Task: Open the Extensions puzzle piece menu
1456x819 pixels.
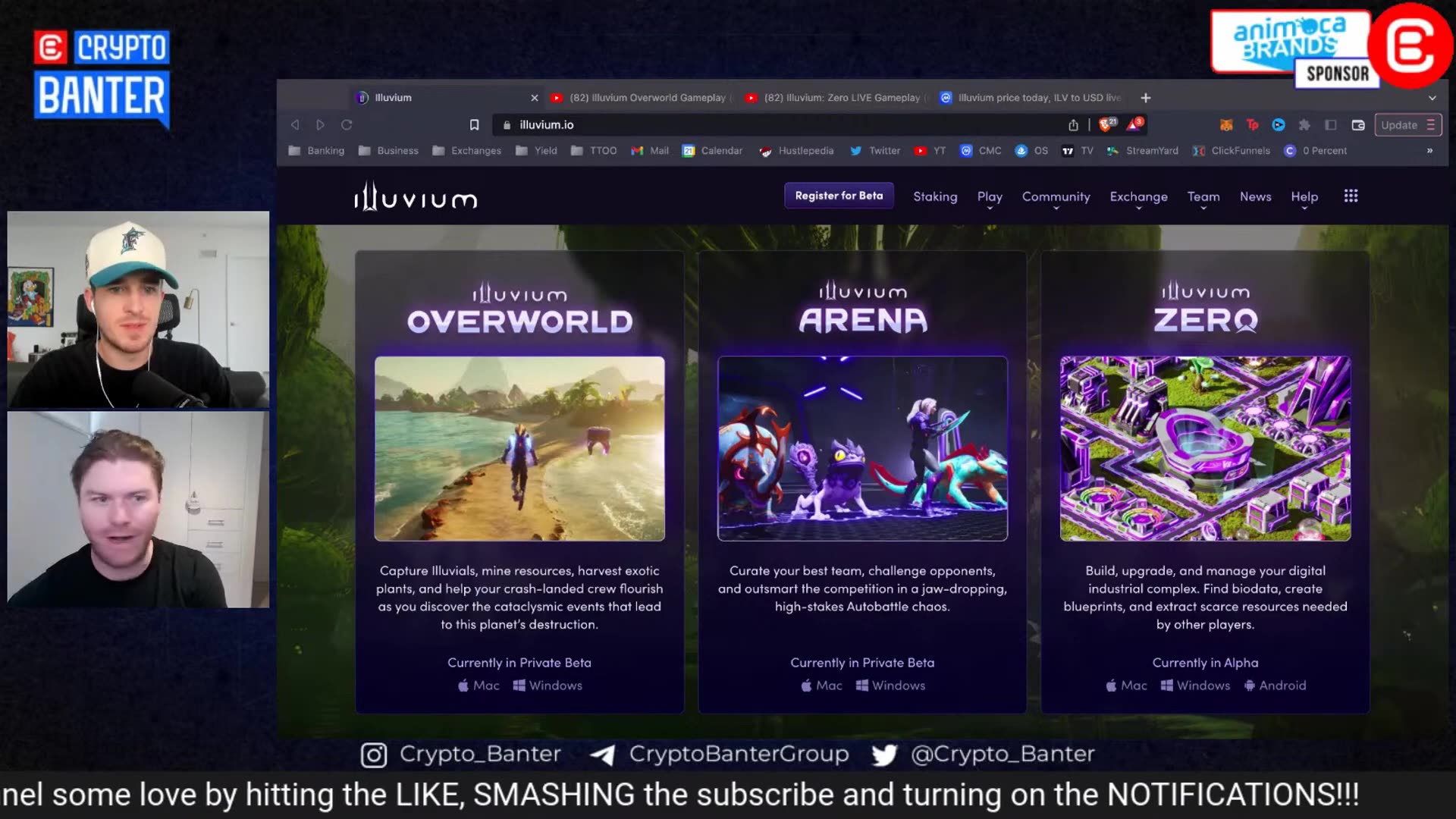Action: point(1304,125)
